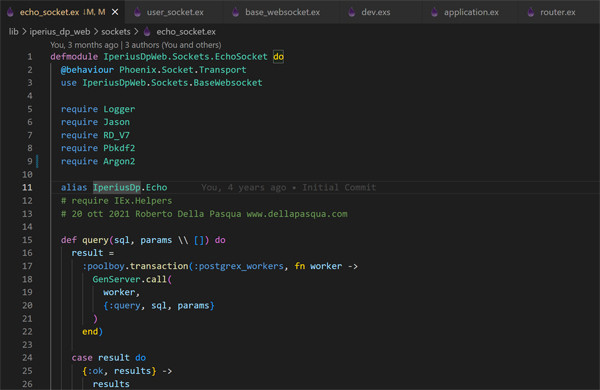This screenshot has height=390, width=600.
Task: Click Elixir icon on base_websocket.ex tab
Action: (236, 12)
